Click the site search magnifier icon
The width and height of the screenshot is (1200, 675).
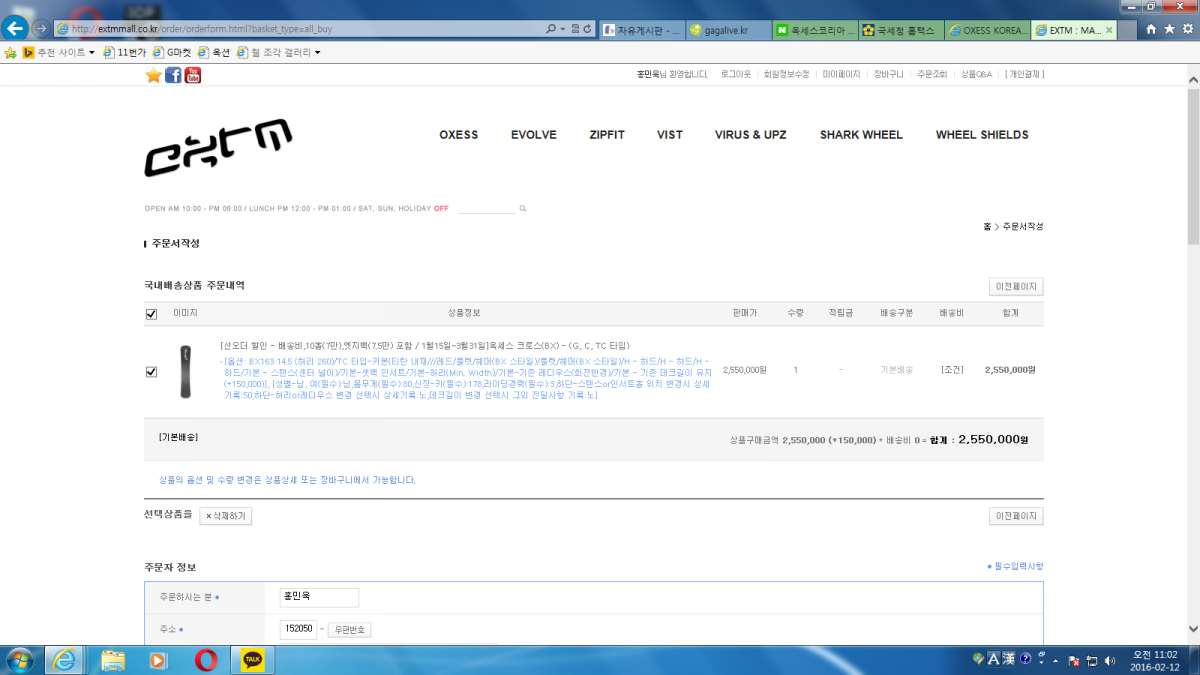[522, 209]
